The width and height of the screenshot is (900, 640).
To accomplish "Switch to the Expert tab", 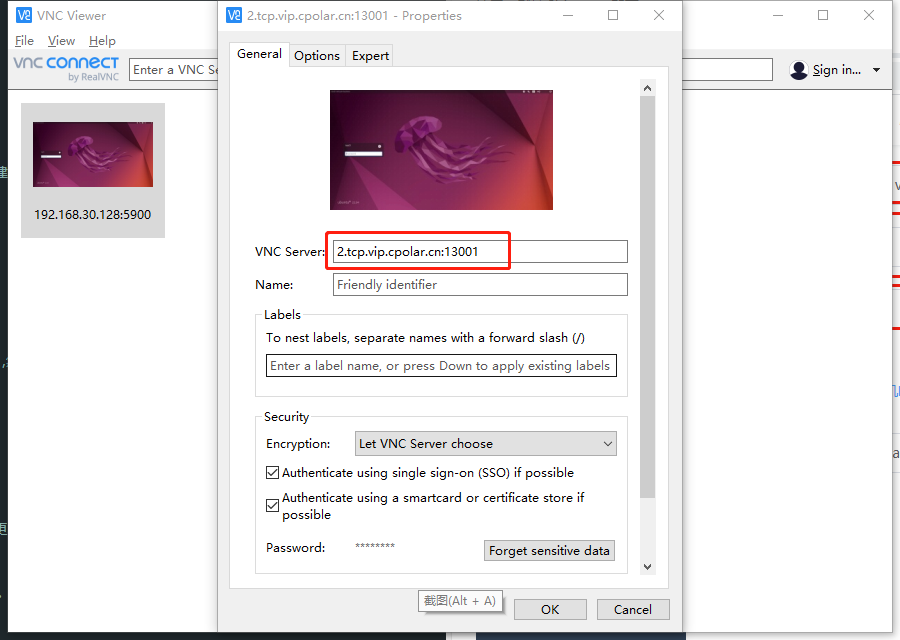I will point(370,56).
